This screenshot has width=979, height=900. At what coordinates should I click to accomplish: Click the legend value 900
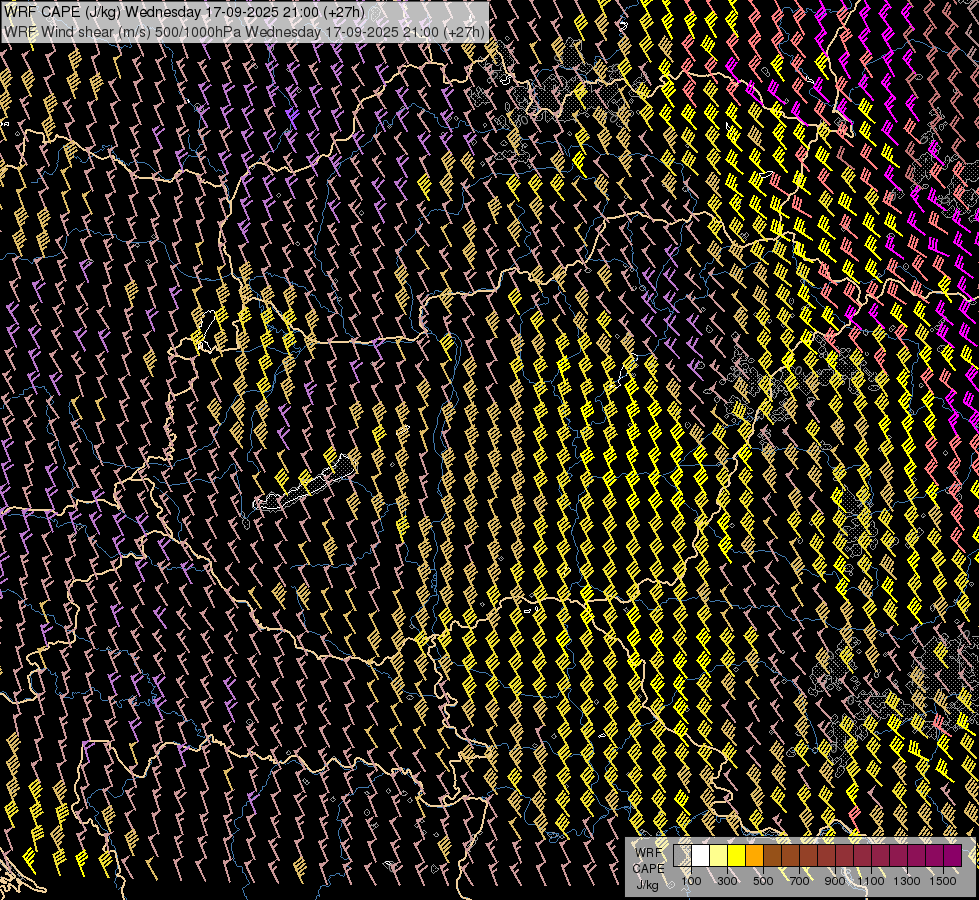click(835, 881)
